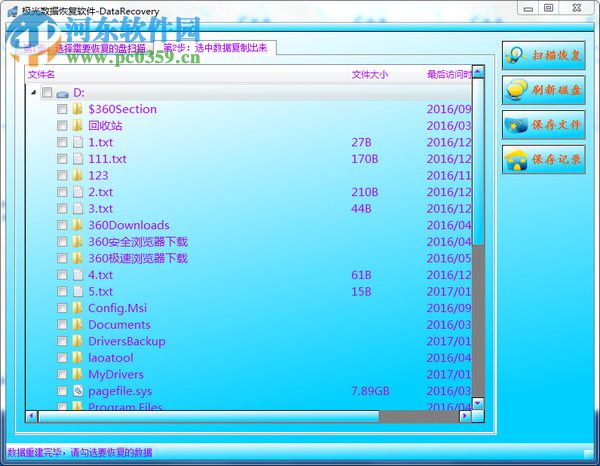The height and width of the screenshot is (466, 600).
Task: Collapse the D: drive tree node
Action: click(x=33, y=93)
